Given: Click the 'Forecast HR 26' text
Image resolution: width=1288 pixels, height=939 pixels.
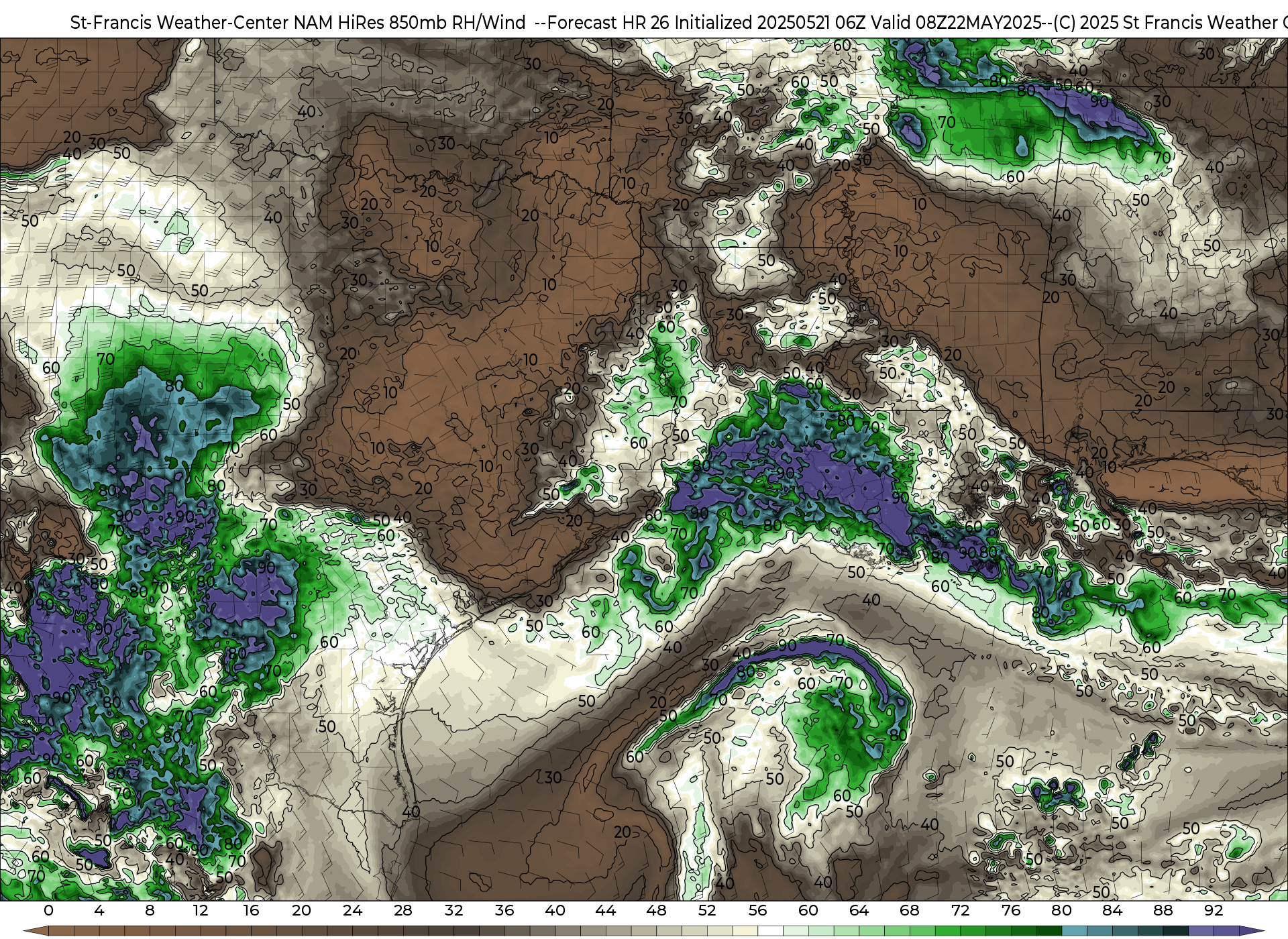Looking at the screenshot, I should (608, 23).
